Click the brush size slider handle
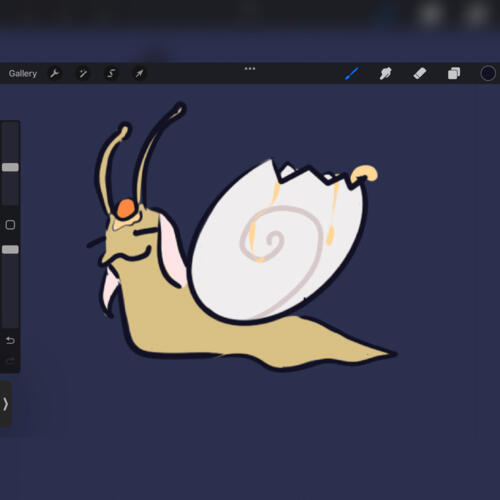 click(x=10, y=167)
